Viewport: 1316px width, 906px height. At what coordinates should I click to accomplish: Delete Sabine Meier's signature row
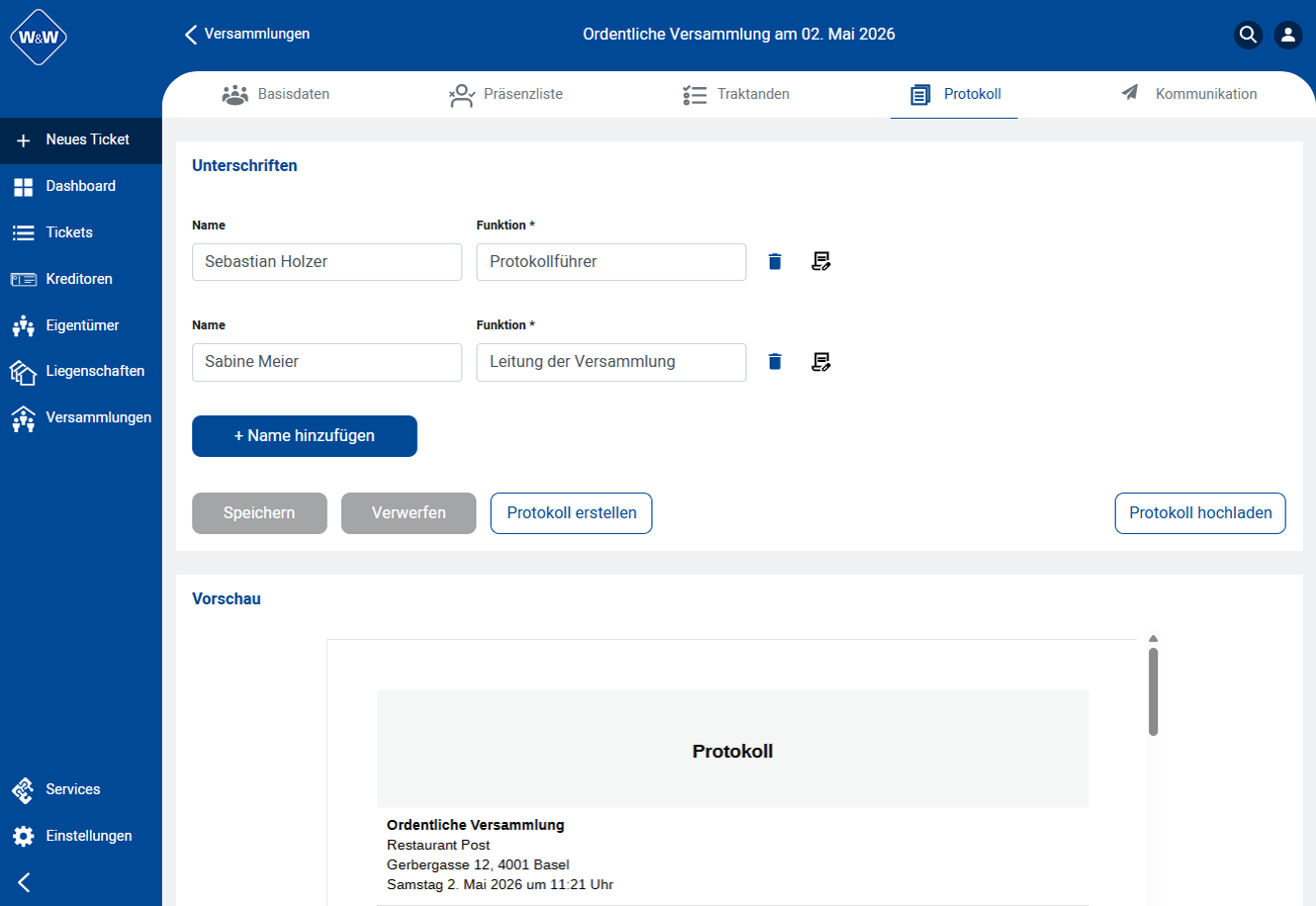(775, 362)
